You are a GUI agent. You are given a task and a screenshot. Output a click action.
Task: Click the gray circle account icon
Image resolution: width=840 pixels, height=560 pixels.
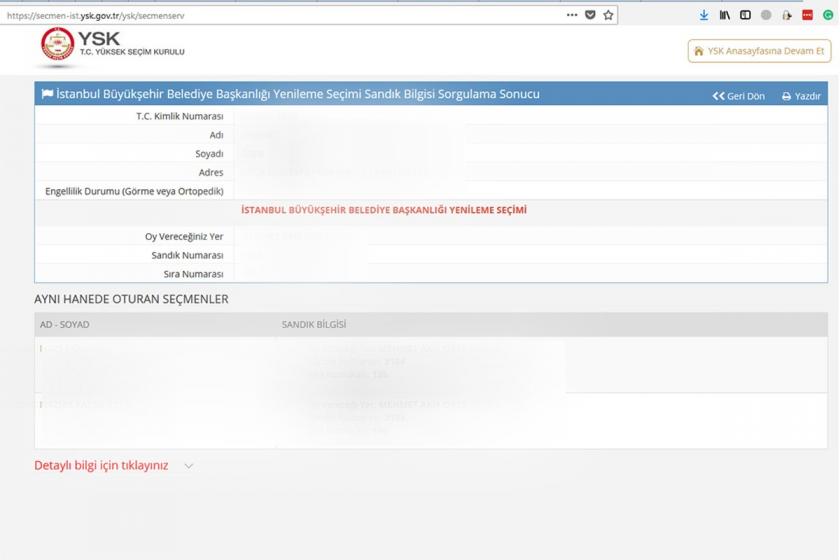click(766, 15)
